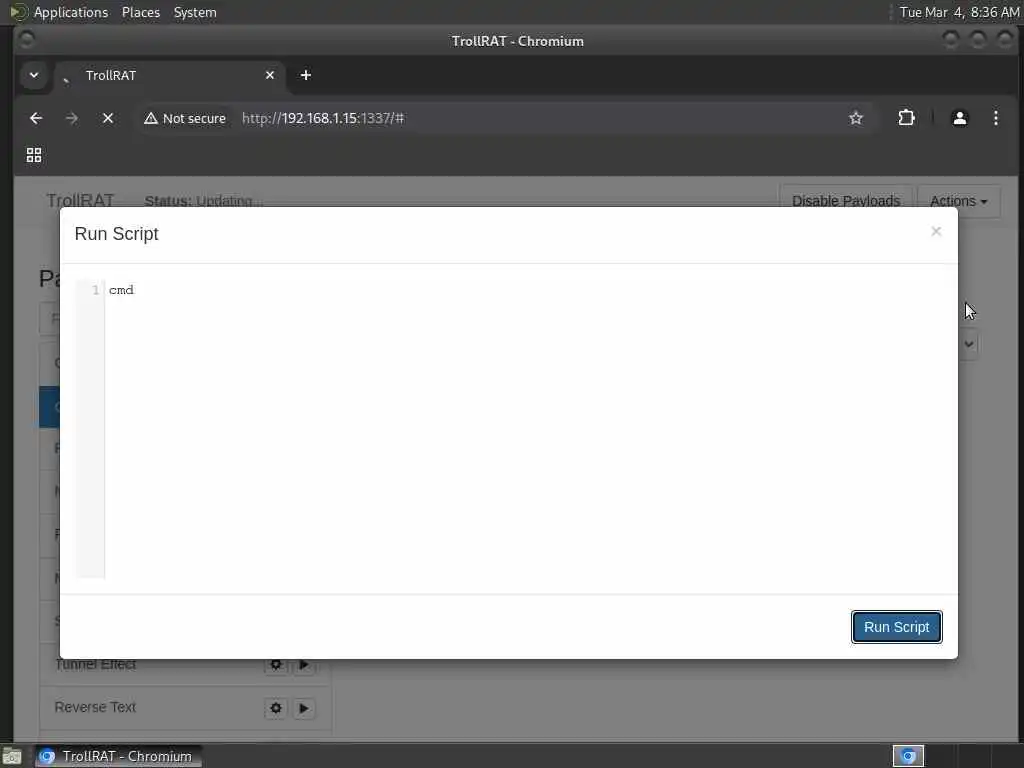Open the Chromium three-dot menu
The image size is (1024, 768).
coord(995,118)
